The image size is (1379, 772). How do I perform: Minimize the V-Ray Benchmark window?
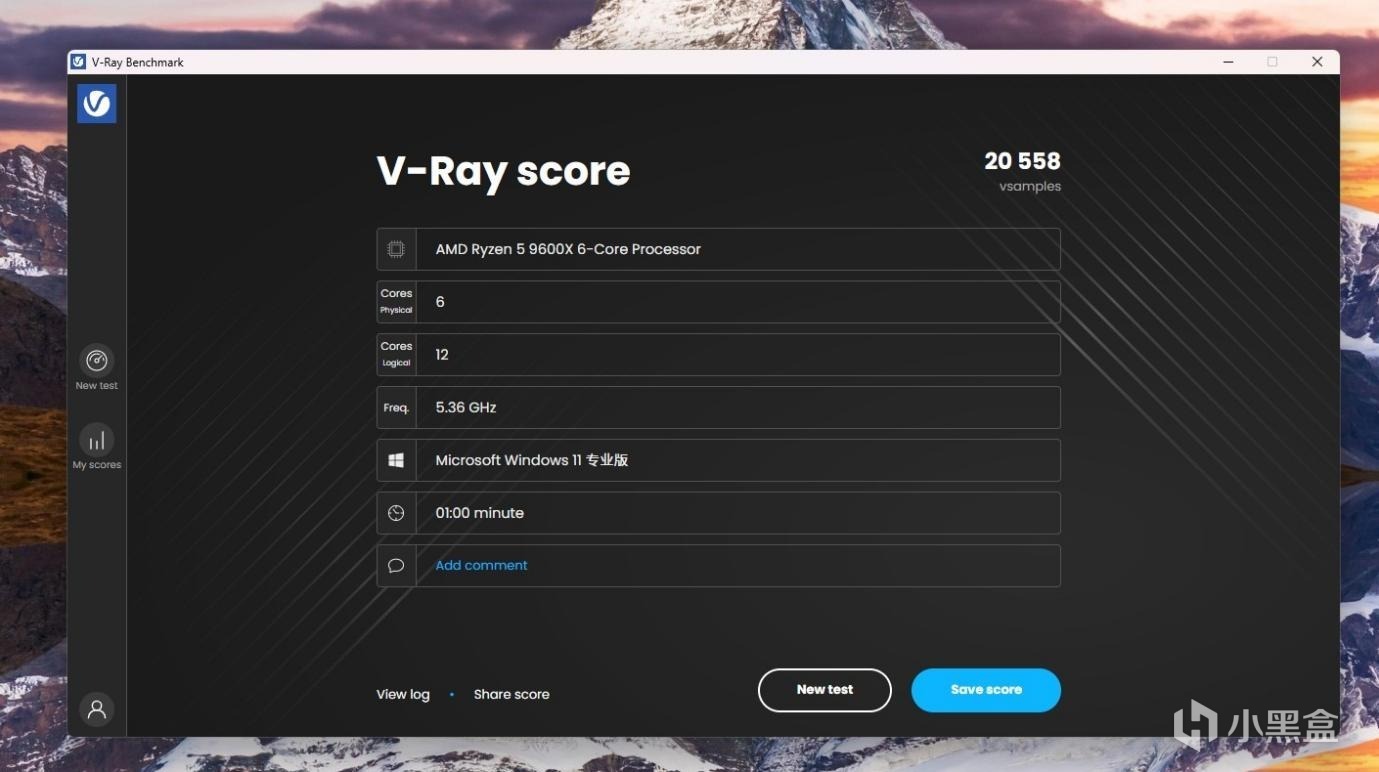click(1228, 62)
